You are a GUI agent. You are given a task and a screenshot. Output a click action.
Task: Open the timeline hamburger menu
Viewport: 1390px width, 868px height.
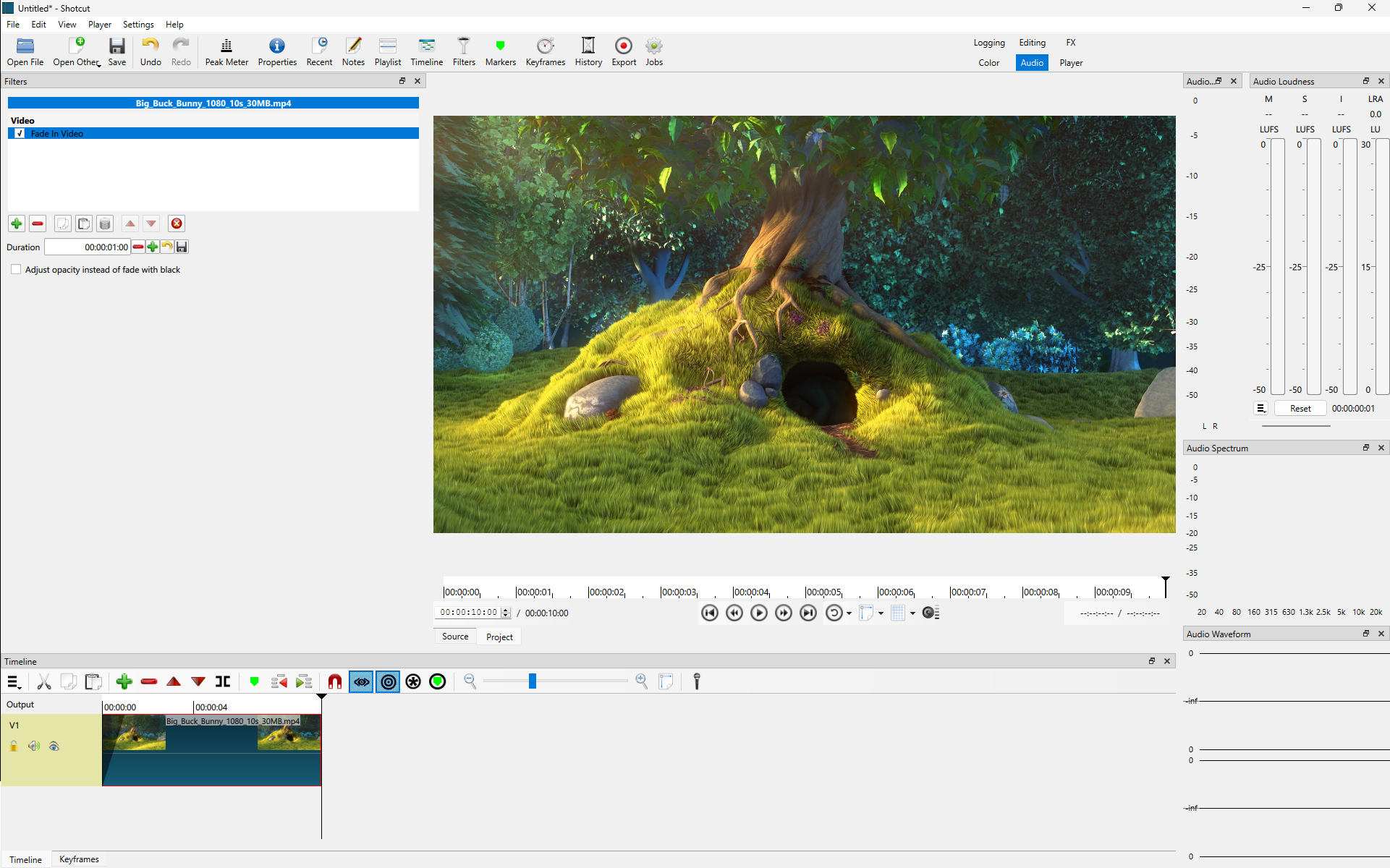[x=14, y=681]
